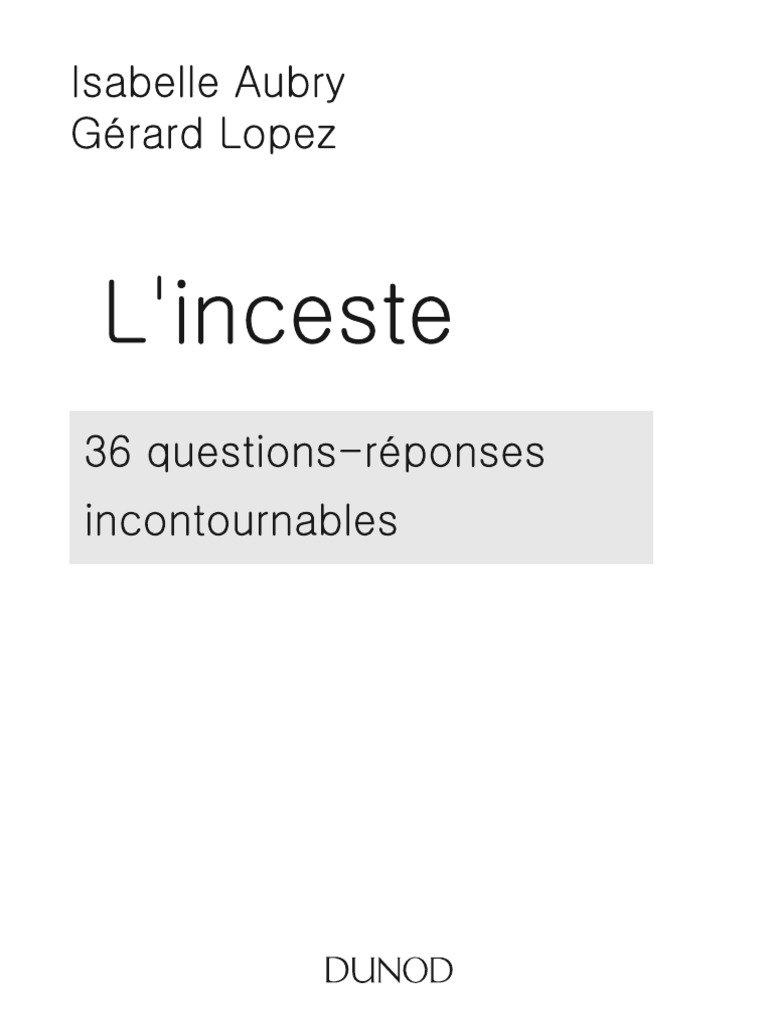Click the first name Isabelle
This screenshot has height=1024, width=768.
(x=145, y=84)
